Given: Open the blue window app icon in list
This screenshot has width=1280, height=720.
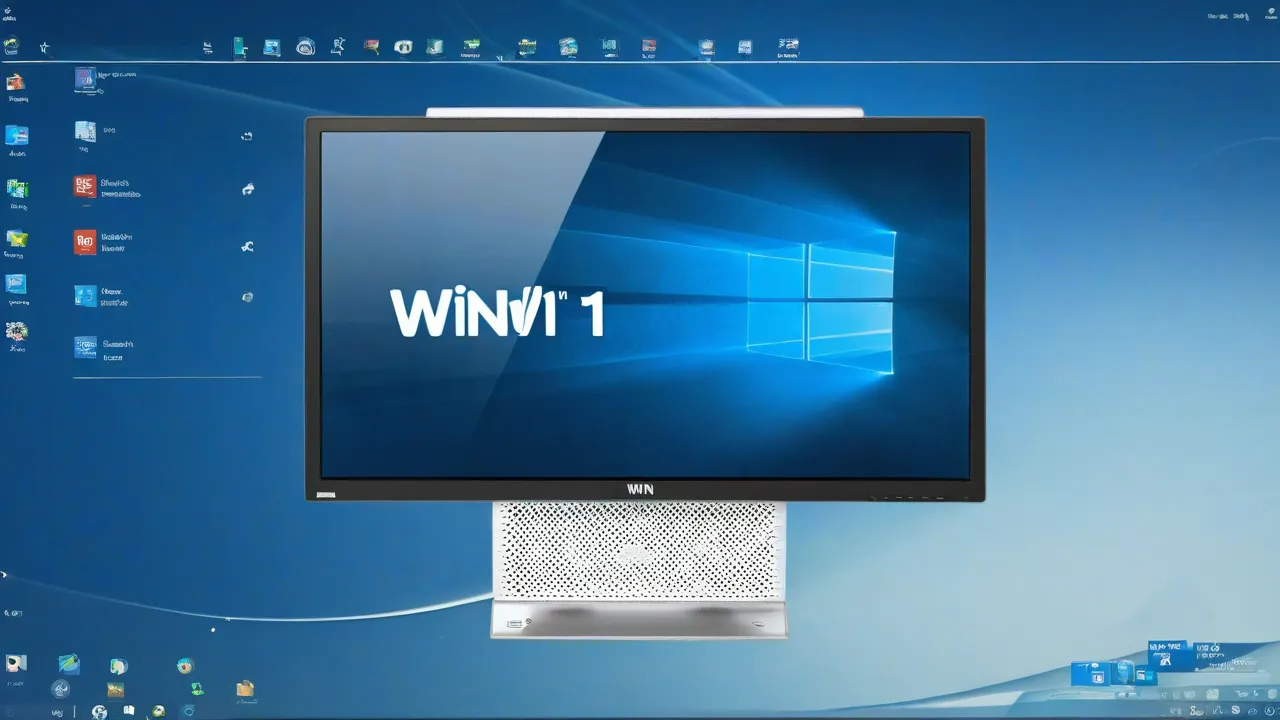Looking at the screenshot, I should [x=86, y=295].
